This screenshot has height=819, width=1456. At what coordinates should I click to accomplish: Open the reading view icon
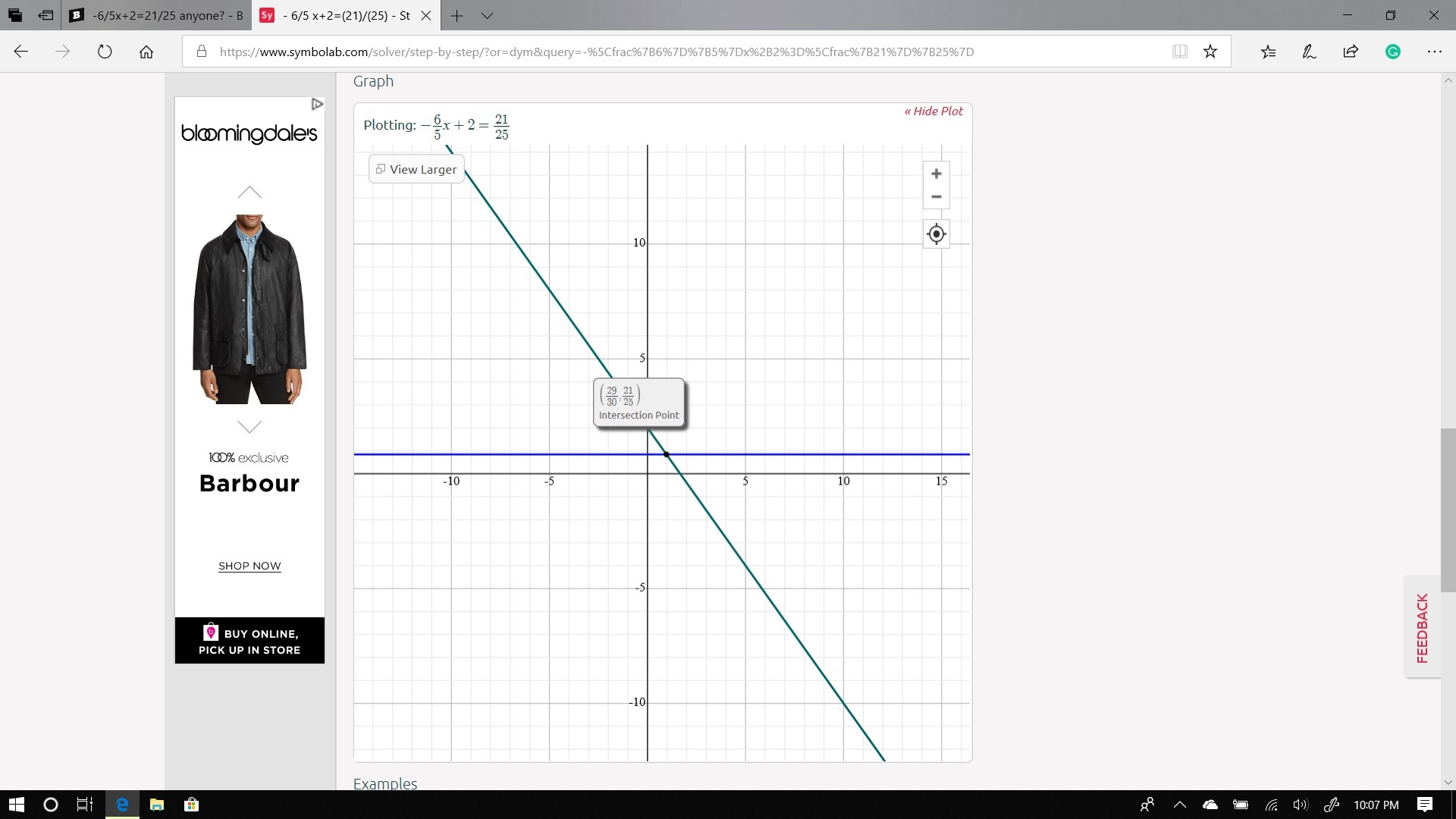[x=1180, y=52]
